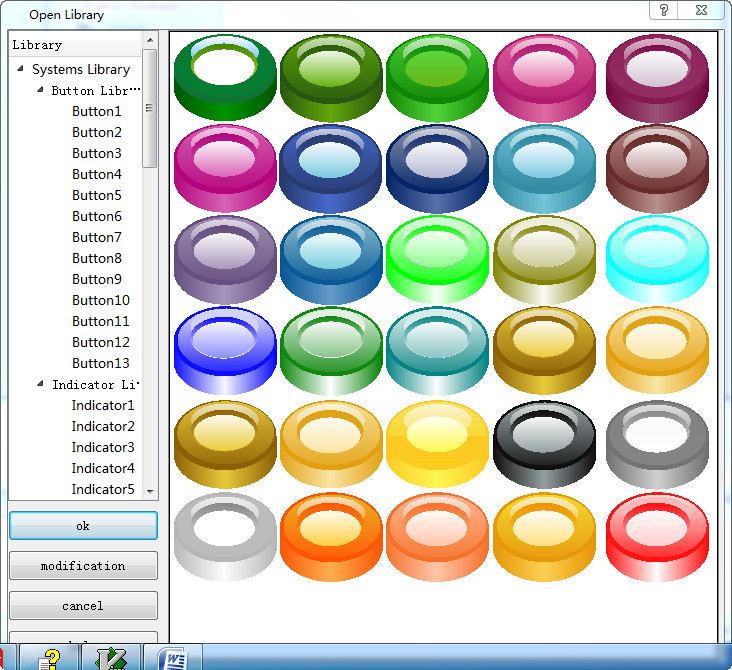Choose the bright blue glowing button
Screen dimensions: 732x670
225,350
